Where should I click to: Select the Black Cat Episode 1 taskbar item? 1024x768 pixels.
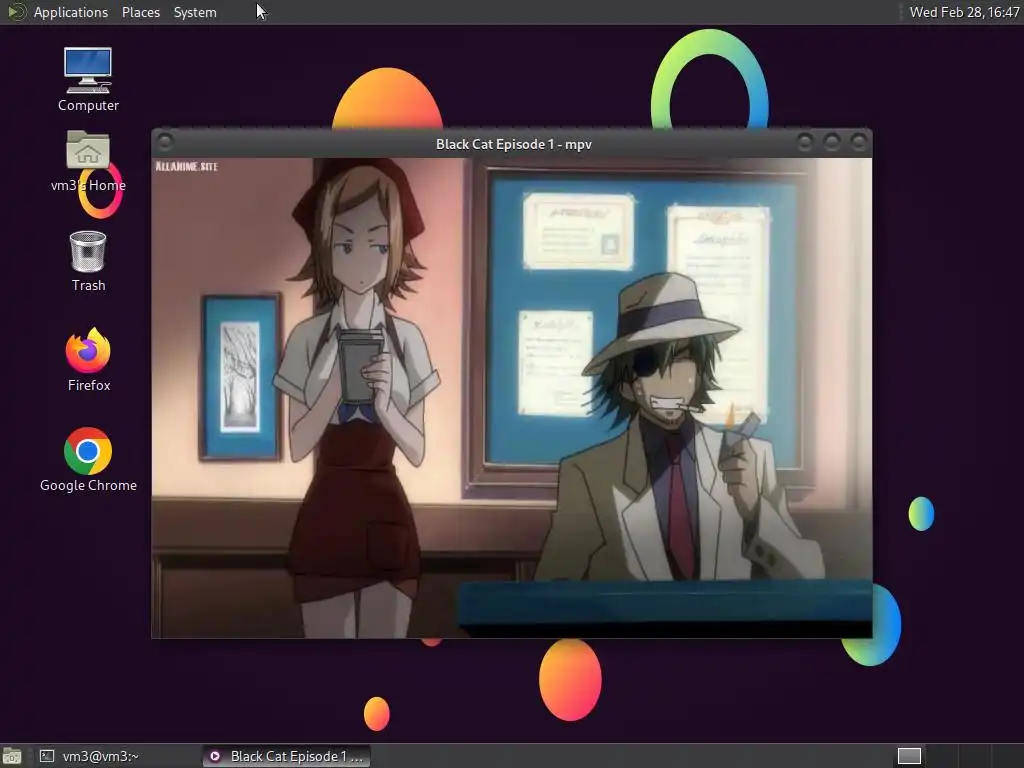[286, 756]
